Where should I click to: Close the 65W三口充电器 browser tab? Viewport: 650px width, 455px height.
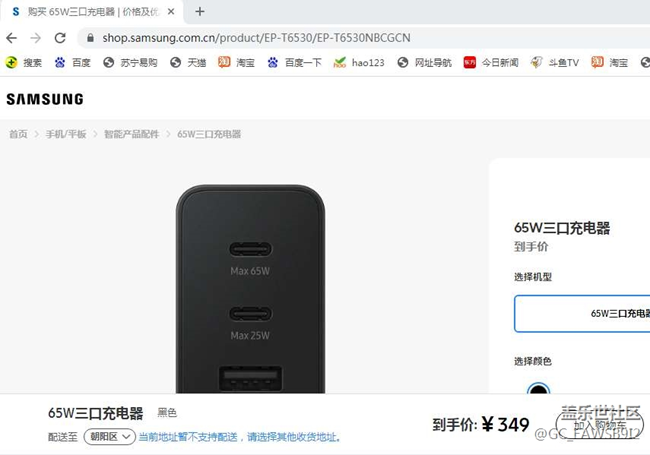click(171, 12)
